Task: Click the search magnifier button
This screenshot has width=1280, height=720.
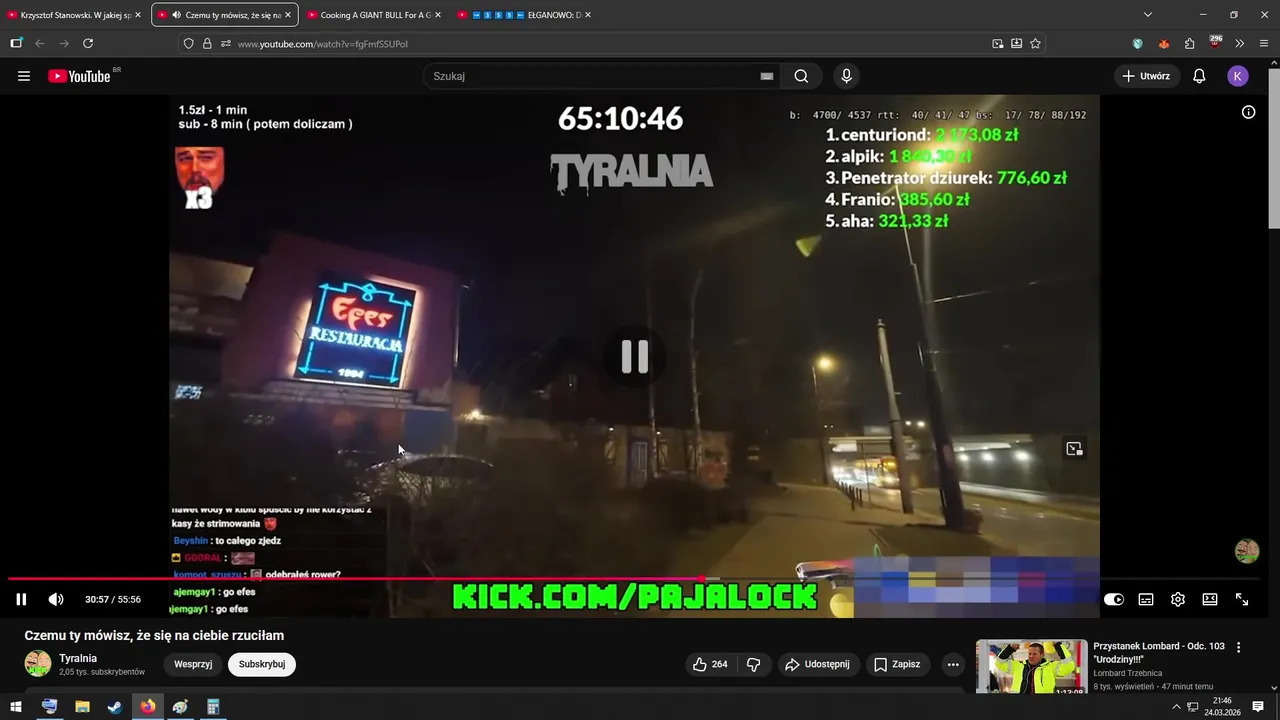Action: [801, 76]
